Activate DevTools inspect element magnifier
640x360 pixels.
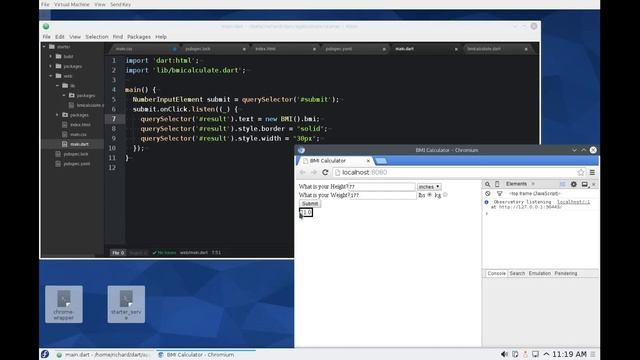pos(487,184)
